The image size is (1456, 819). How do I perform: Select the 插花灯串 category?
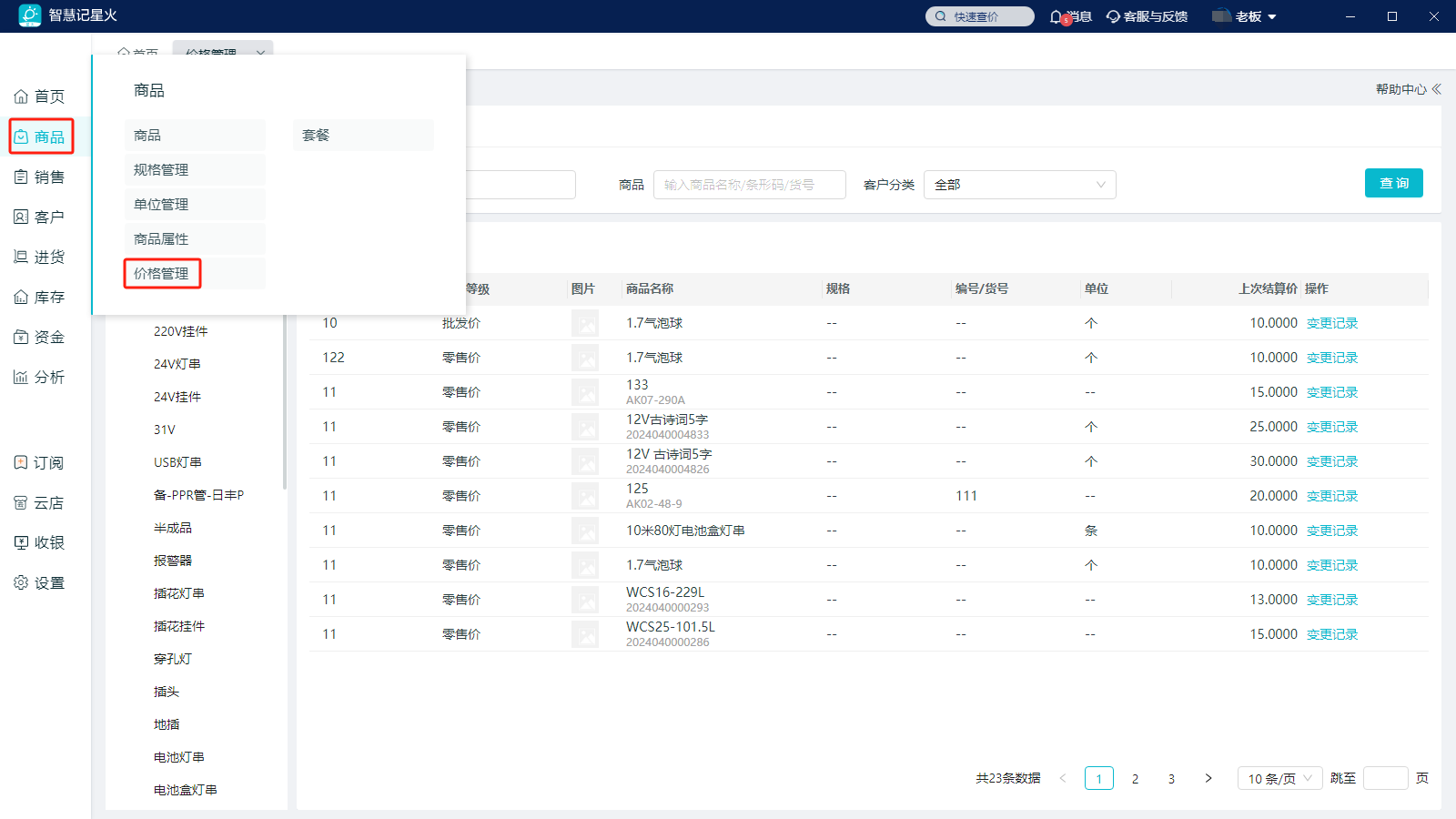click(179, 593)
